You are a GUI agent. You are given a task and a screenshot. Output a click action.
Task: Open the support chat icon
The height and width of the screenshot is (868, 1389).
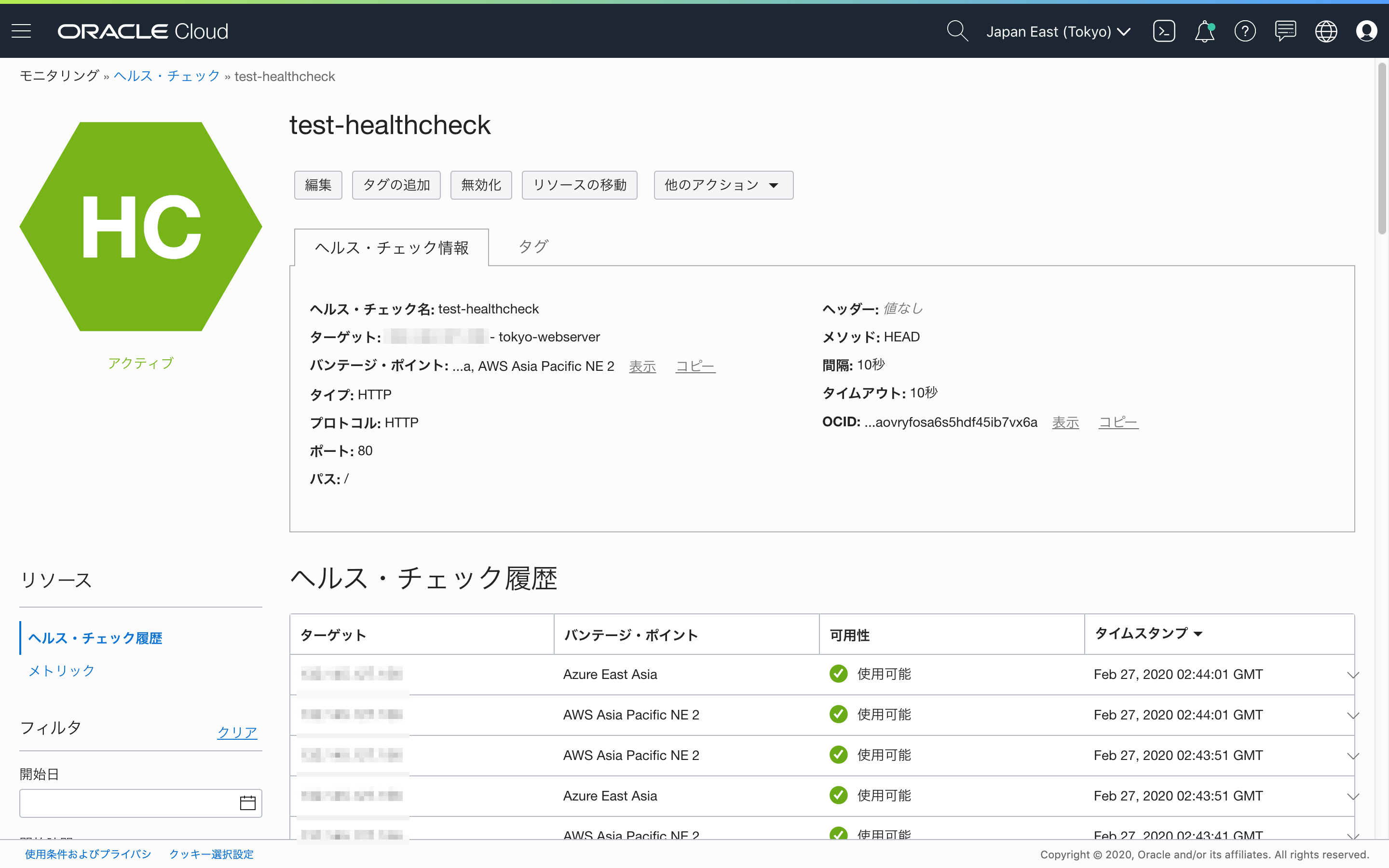pyautogui.click(x=1285, y=31)
